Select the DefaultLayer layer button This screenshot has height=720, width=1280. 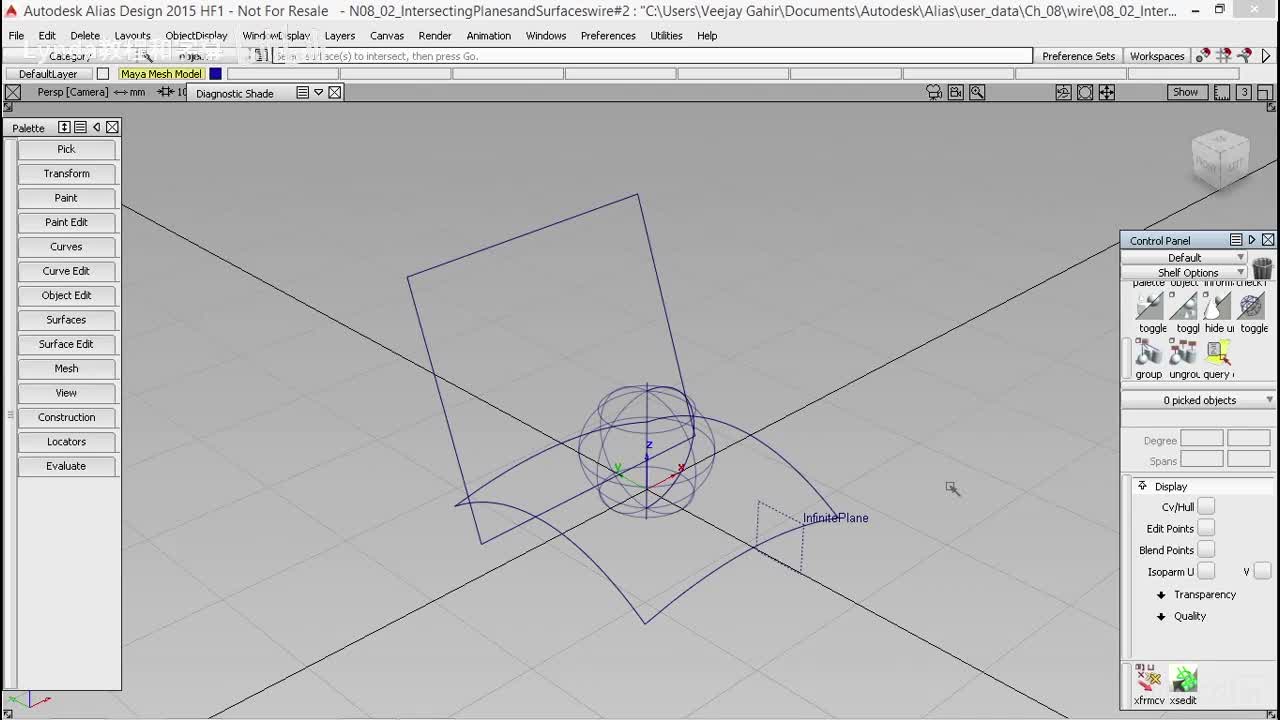click(47, 74)
